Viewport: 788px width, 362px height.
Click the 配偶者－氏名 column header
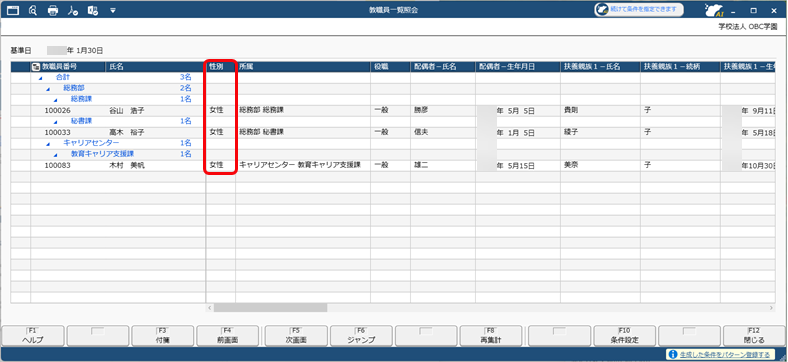pyautogui.click(x=443, y=66)
